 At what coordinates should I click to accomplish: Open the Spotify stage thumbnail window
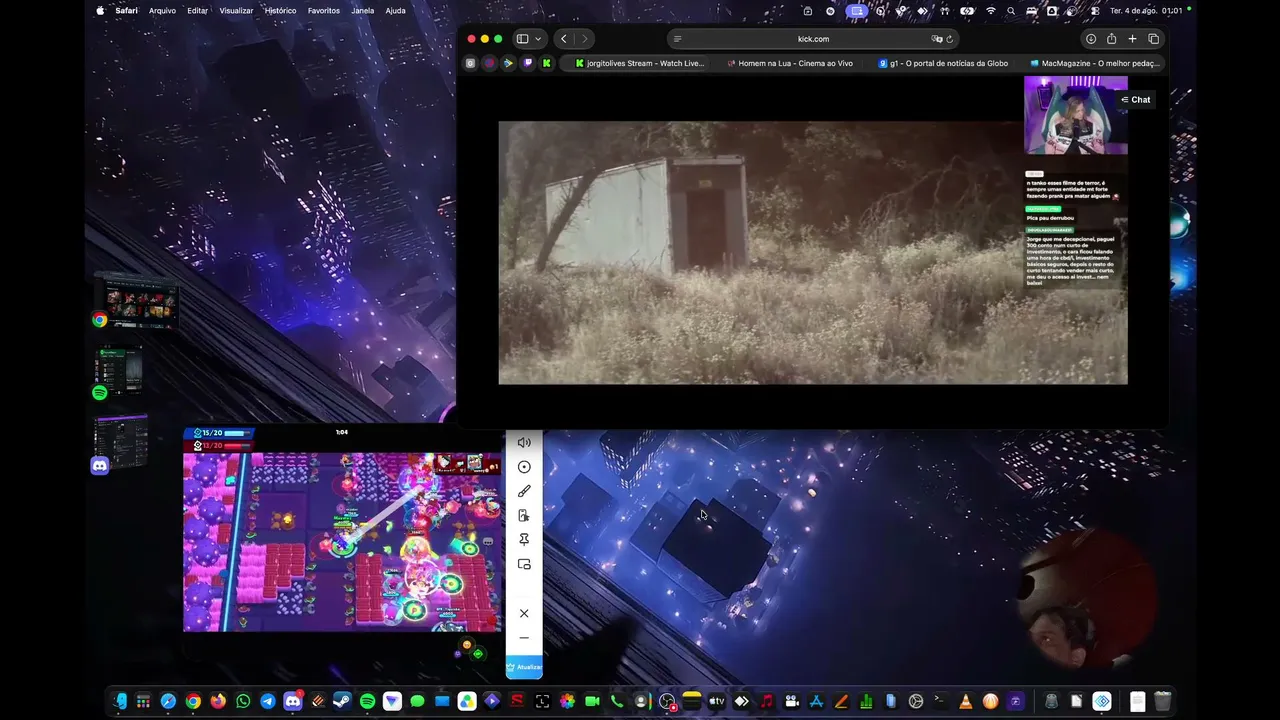120,372
